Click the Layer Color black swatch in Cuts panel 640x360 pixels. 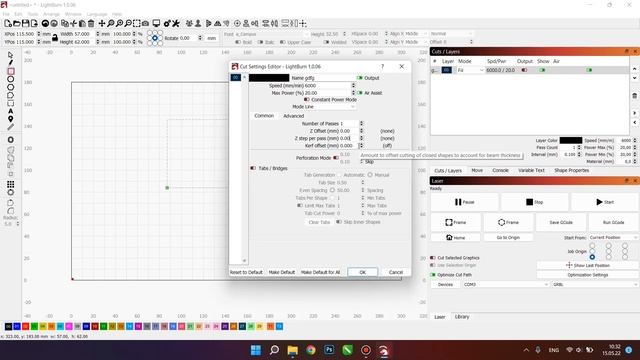571,140
